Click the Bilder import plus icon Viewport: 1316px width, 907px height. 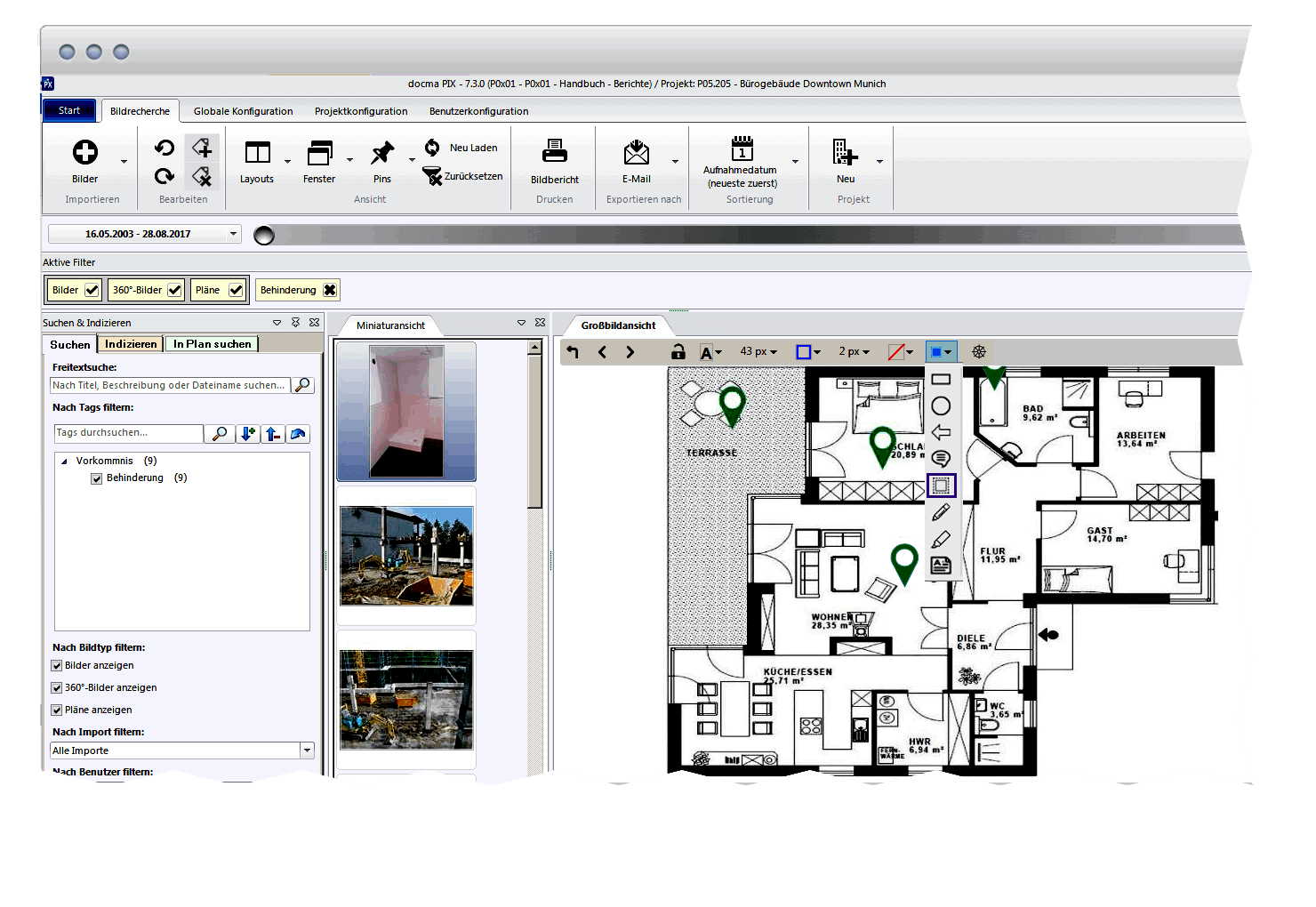[85, 153]
